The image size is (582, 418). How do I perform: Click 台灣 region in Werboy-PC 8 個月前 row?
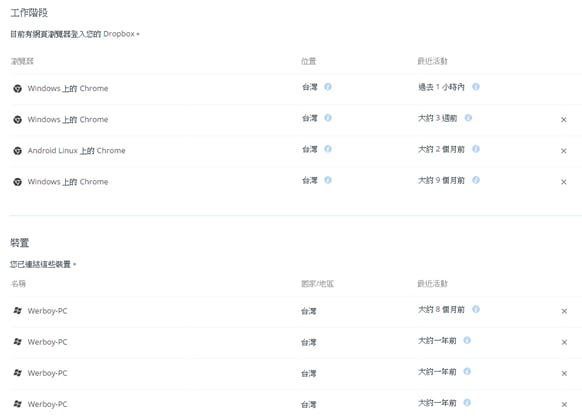pos(309,311)
